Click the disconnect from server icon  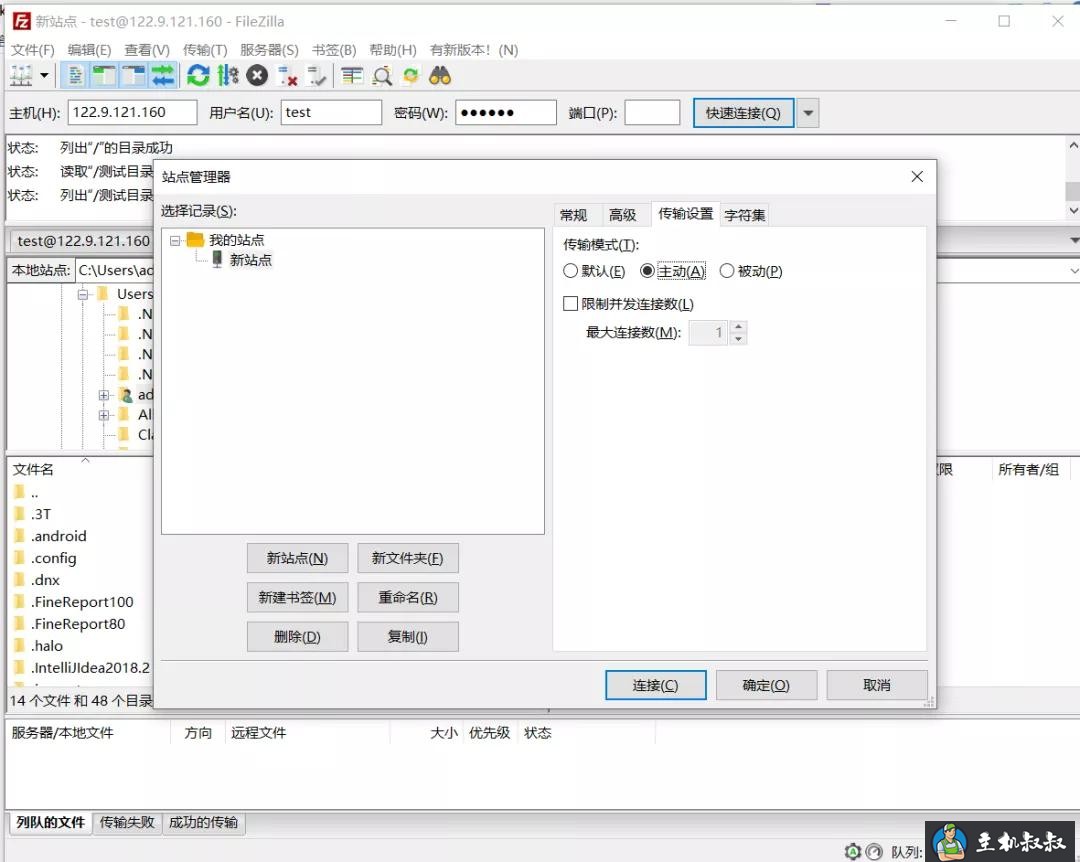tap(287, 75)
